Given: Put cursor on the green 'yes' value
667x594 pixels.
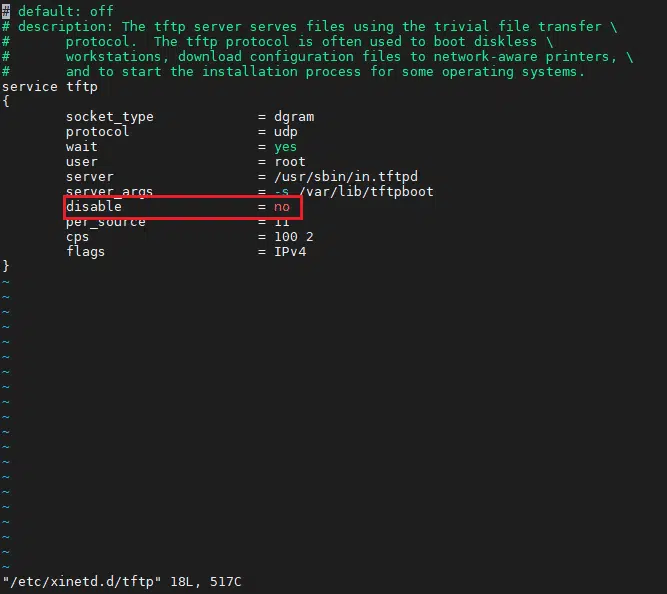Looking at the screenshot, I should (286, 147).
